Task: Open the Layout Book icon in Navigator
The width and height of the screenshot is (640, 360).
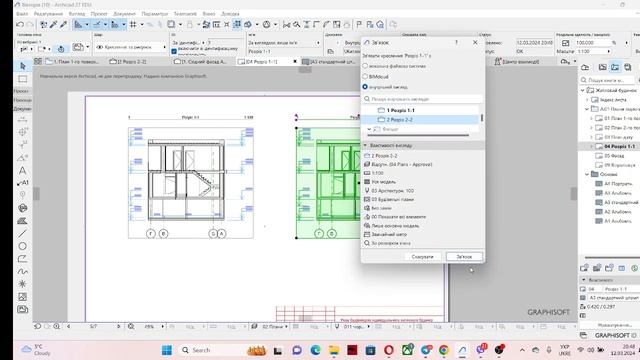Action: pos(615,67)
